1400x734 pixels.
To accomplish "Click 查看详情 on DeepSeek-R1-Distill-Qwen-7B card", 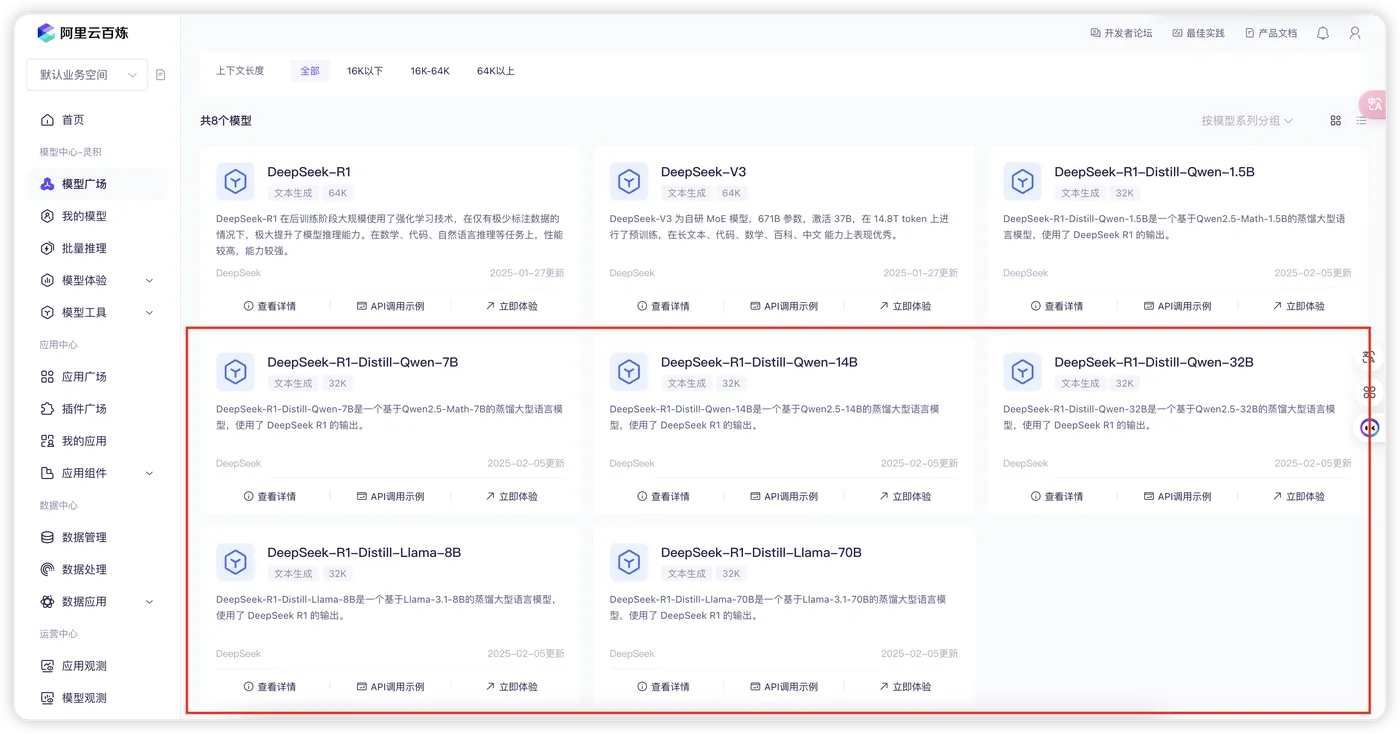I will 270,496.
